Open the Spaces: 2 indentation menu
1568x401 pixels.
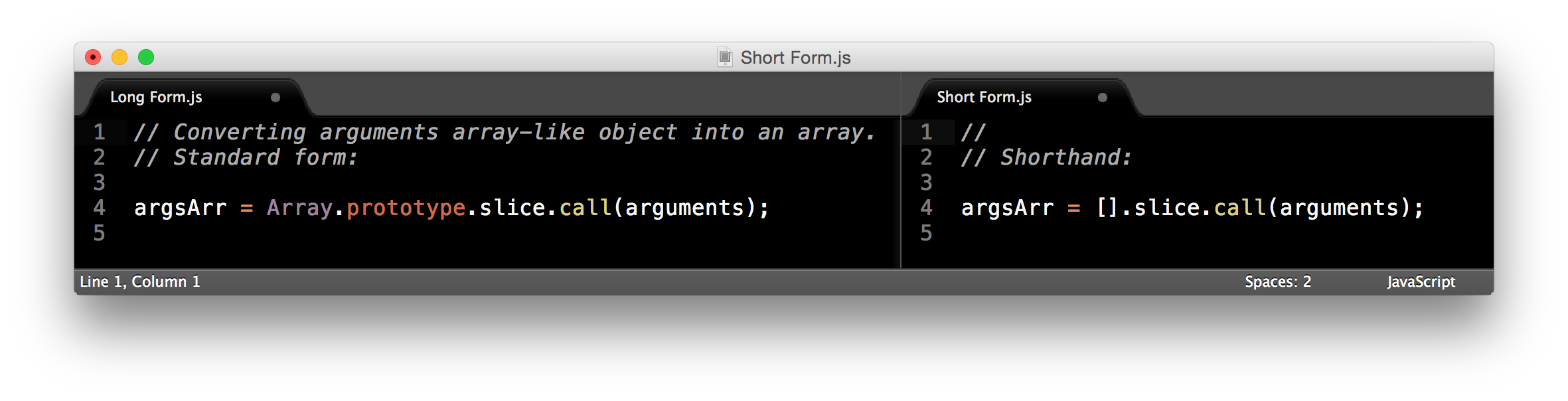coord(1277,281)
